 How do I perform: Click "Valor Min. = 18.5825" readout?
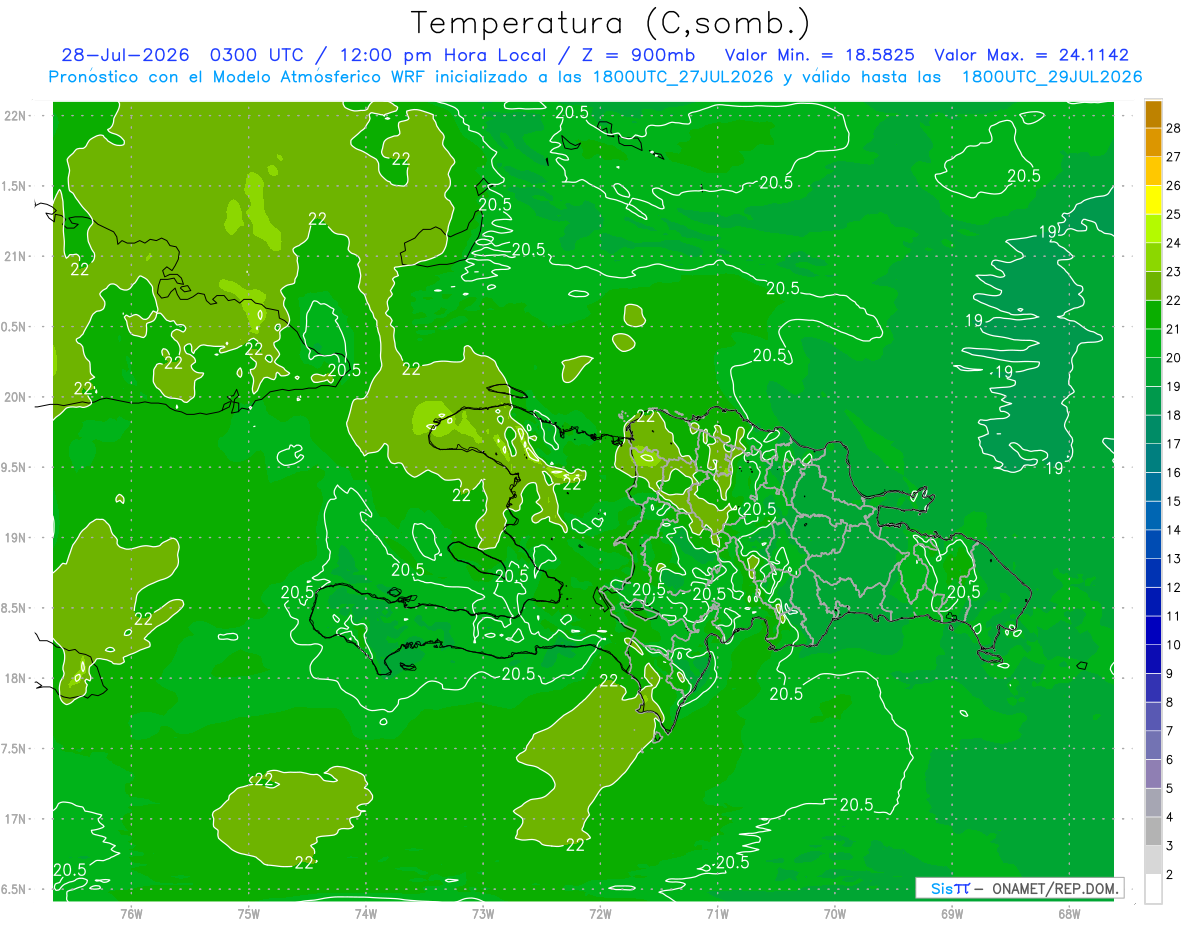coord(820,55)
